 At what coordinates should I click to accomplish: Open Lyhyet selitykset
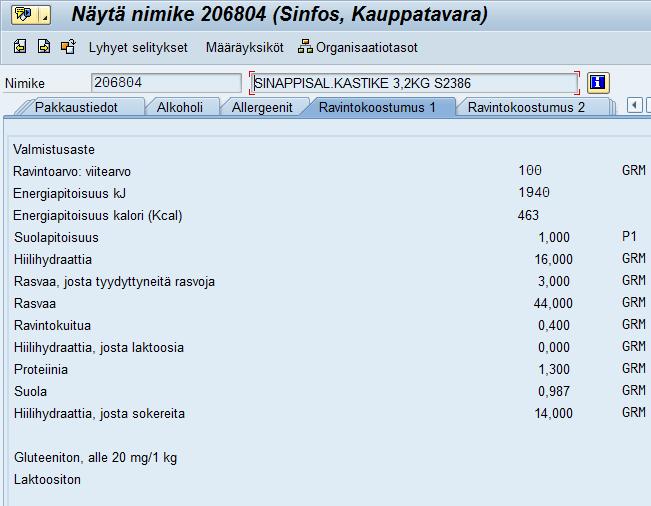(138, 48)
